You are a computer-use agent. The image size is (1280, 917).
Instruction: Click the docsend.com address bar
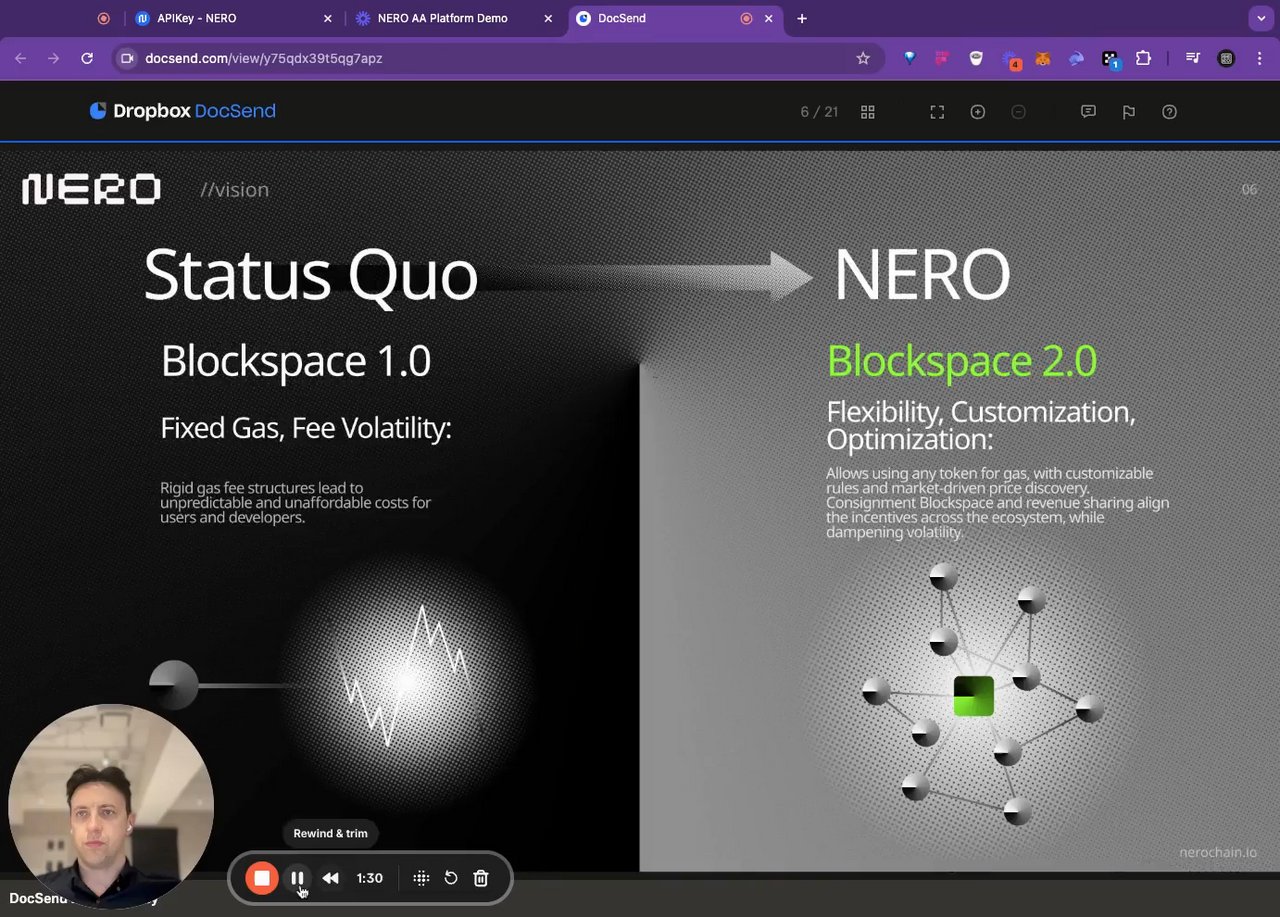497,58
